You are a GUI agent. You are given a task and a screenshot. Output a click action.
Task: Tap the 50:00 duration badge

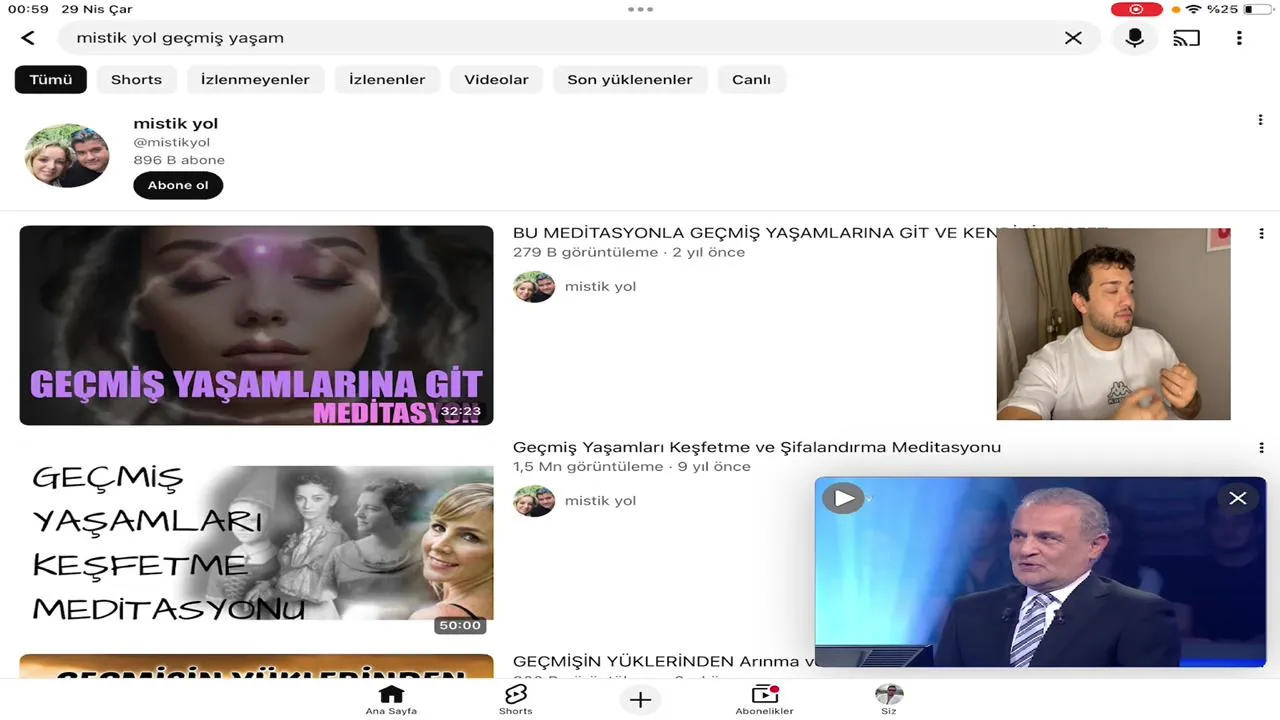[460, 625]
